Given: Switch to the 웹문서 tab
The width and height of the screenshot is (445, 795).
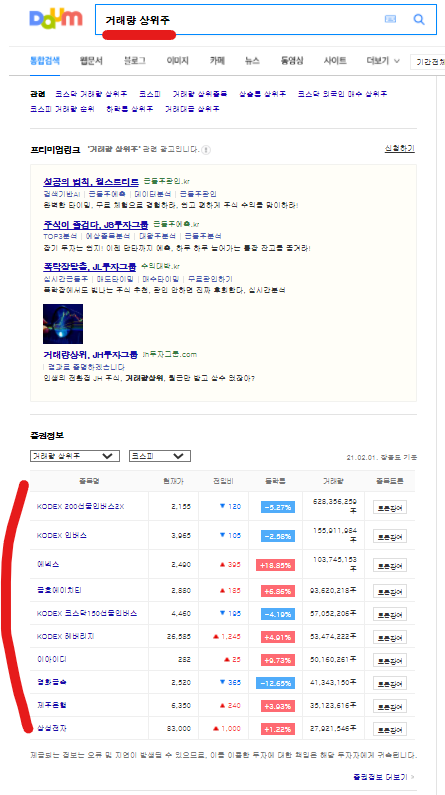Looking at the screenshot, I should pos(91,61).
